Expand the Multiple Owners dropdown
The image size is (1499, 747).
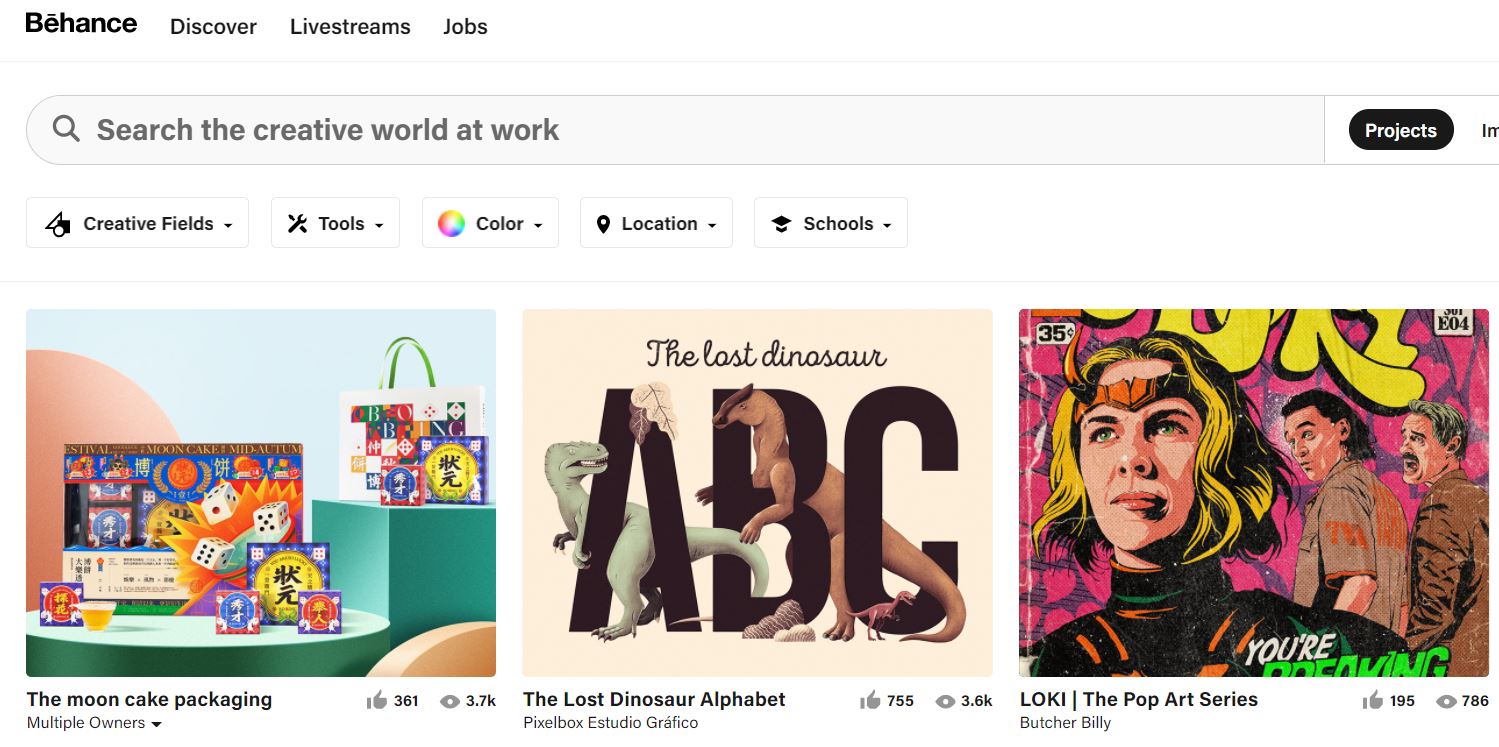tap(94, 723)
